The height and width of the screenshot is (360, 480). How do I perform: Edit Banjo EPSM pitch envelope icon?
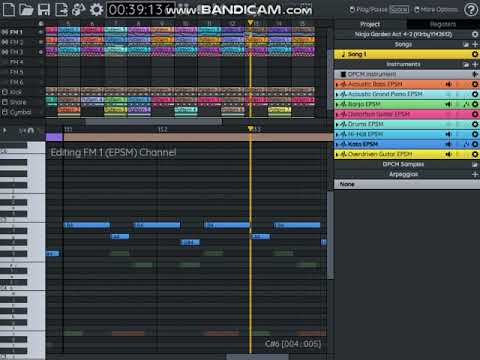(466, 104)
